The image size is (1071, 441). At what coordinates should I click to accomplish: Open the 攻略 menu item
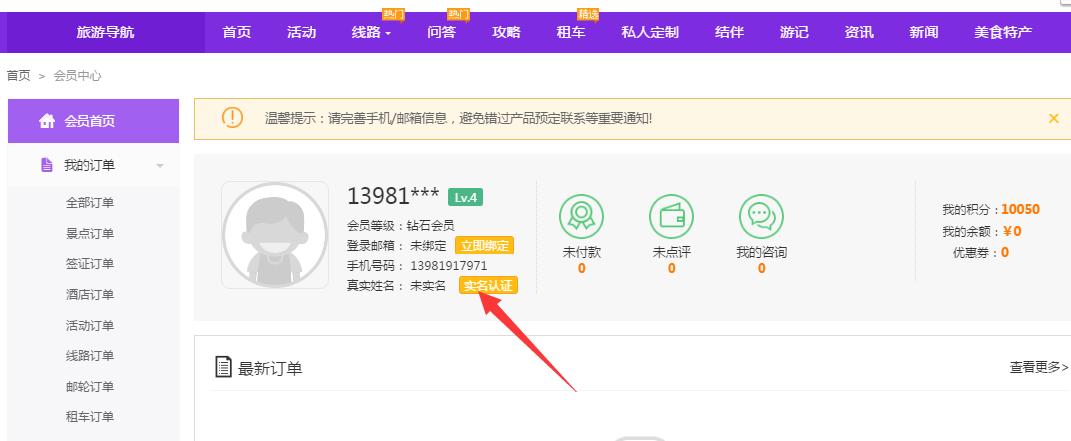pos(506,32)
